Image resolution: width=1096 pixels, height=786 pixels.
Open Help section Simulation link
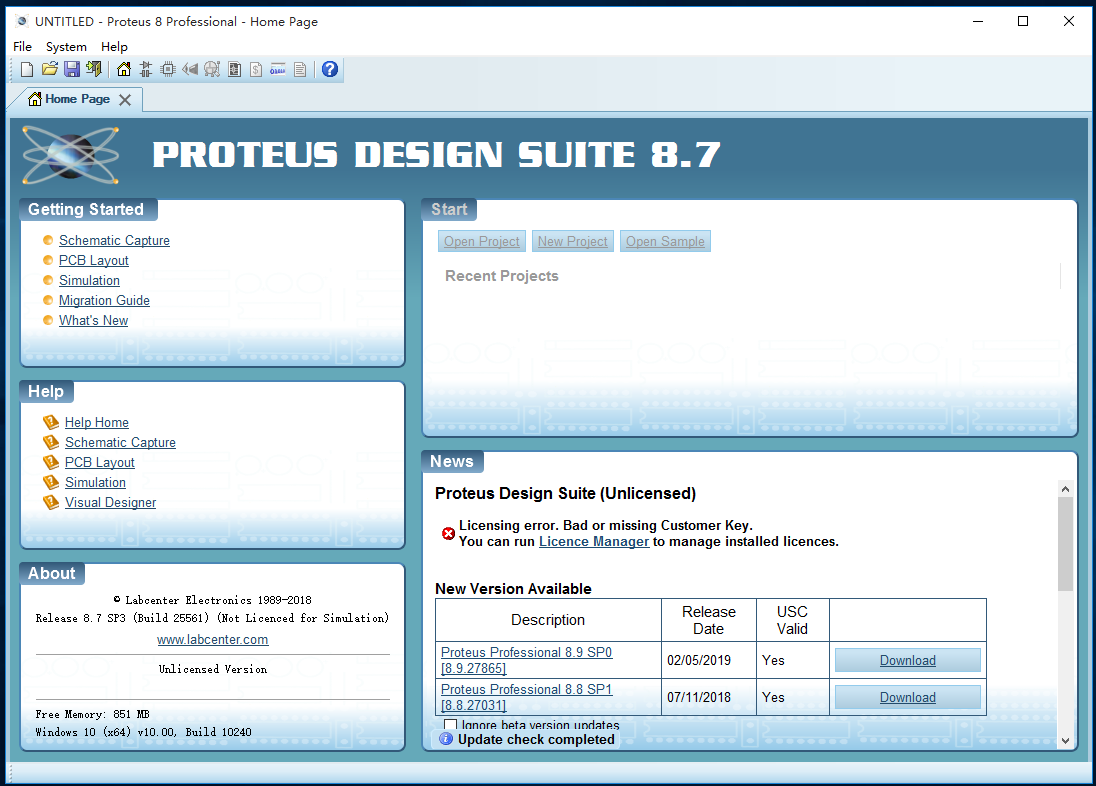coord(95,483)
